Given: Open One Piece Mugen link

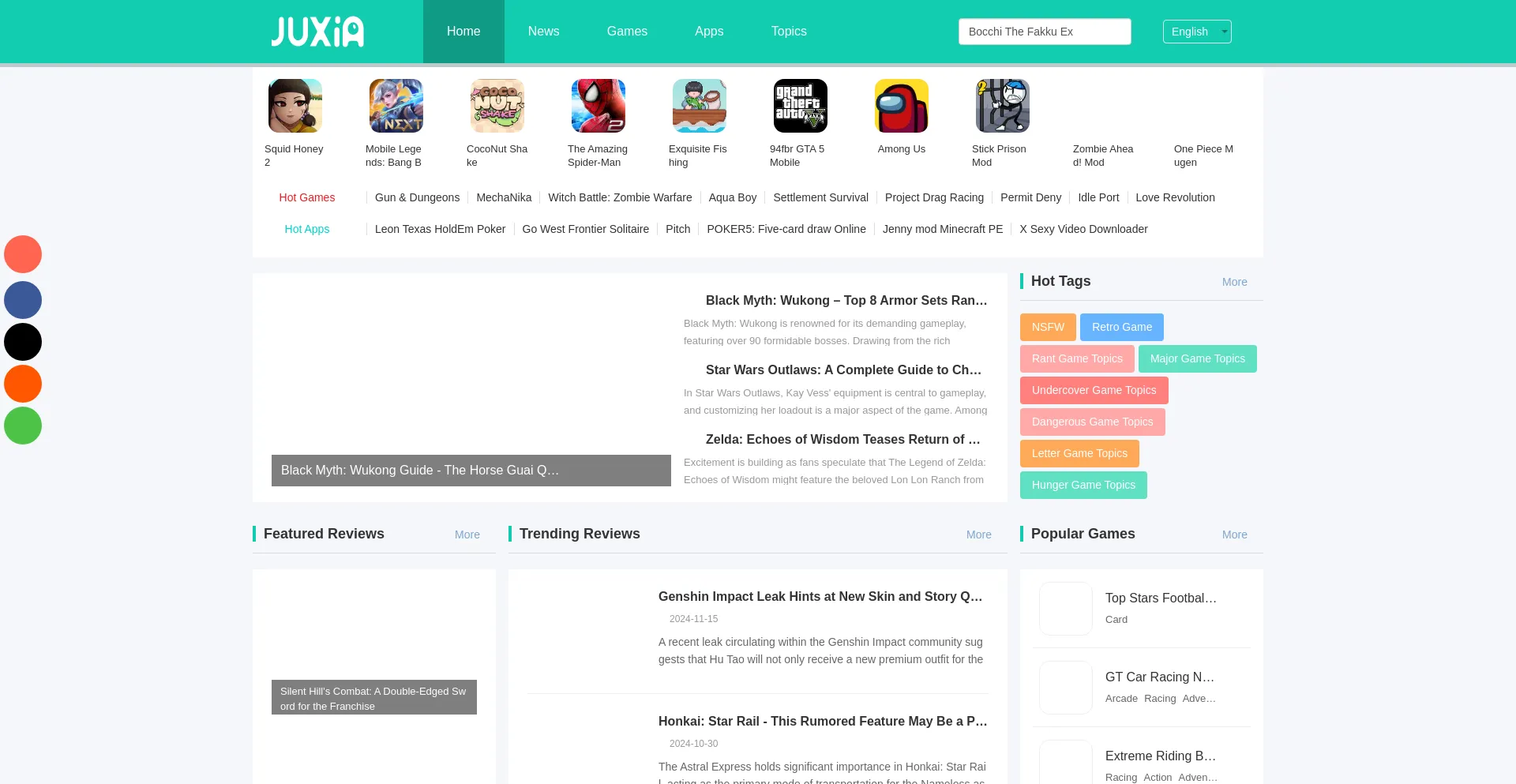Looking at the screenshot, I should click(1205, 156).
